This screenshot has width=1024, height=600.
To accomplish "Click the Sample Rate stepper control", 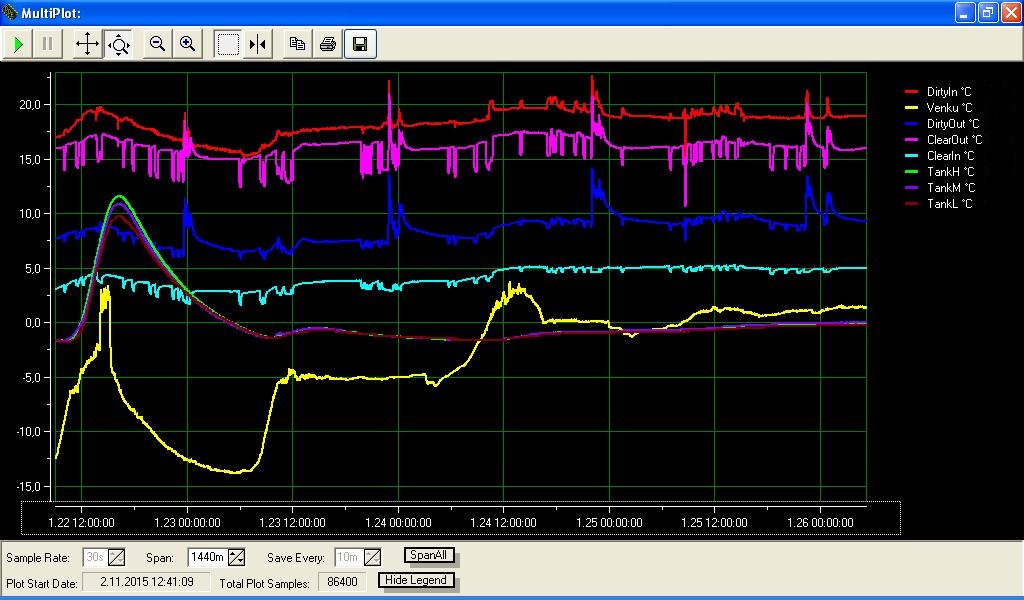I will (x=117, y=557).
